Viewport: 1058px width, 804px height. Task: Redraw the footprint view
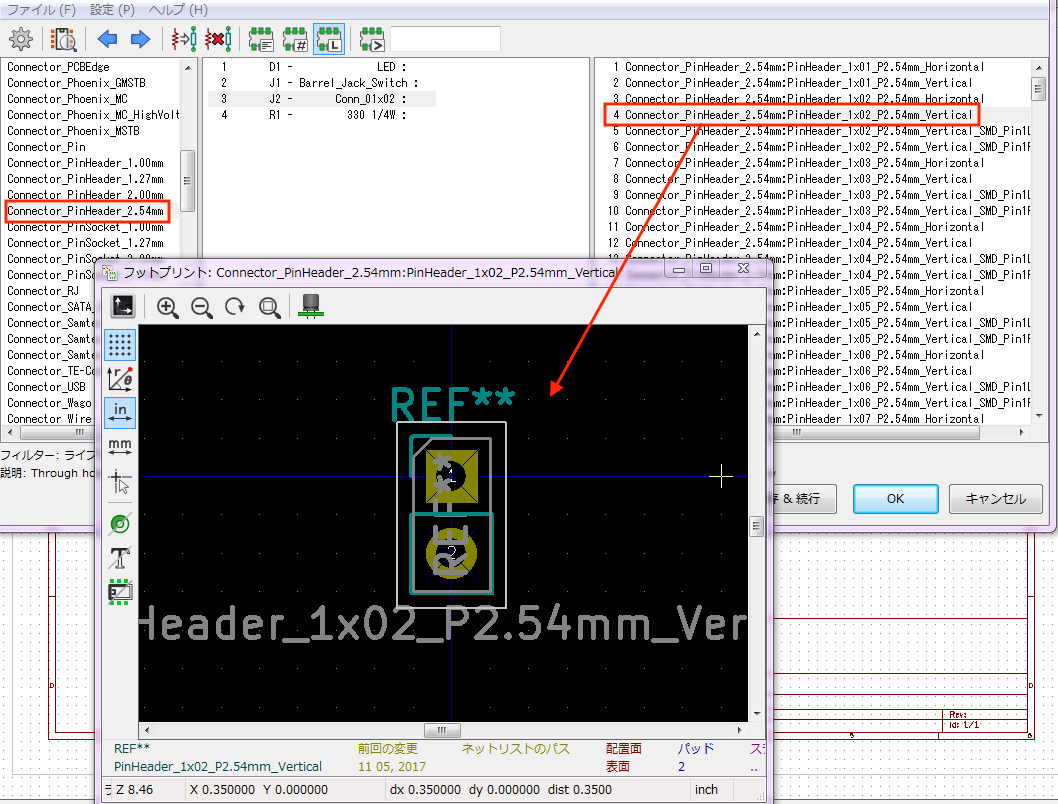tap(235, 308)
